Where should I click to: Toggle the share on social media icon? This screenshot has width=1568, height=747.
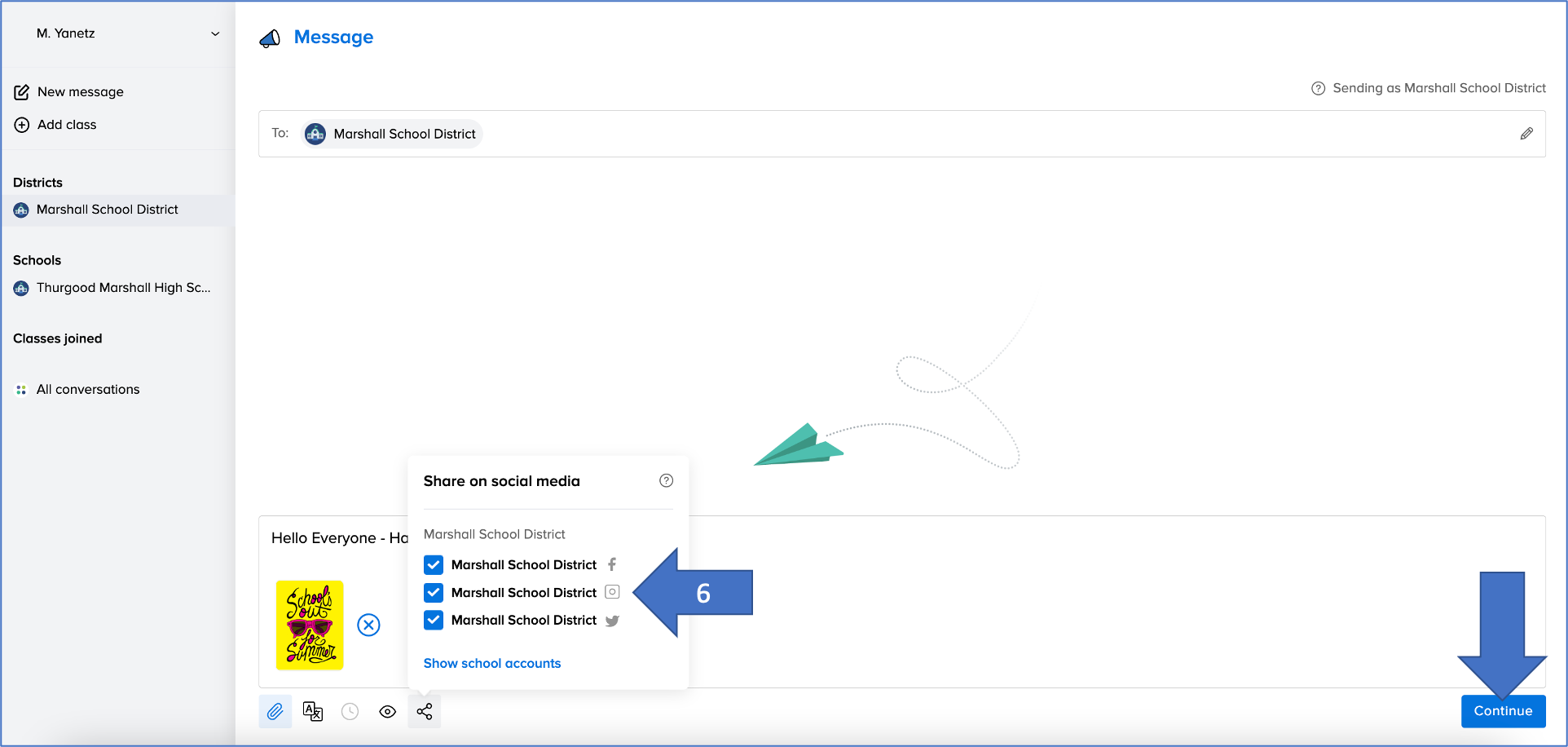tap(425, 711)
